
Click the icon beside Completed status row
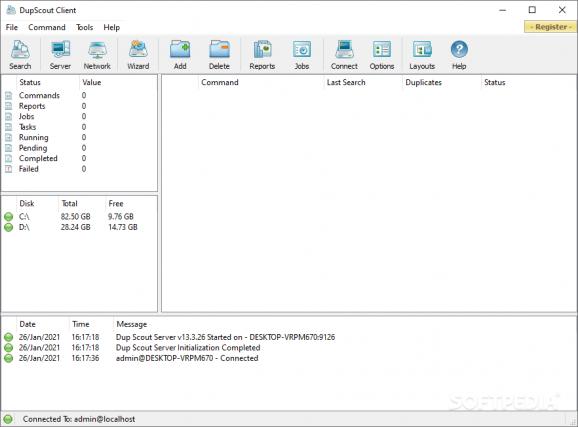pos(8,159)
